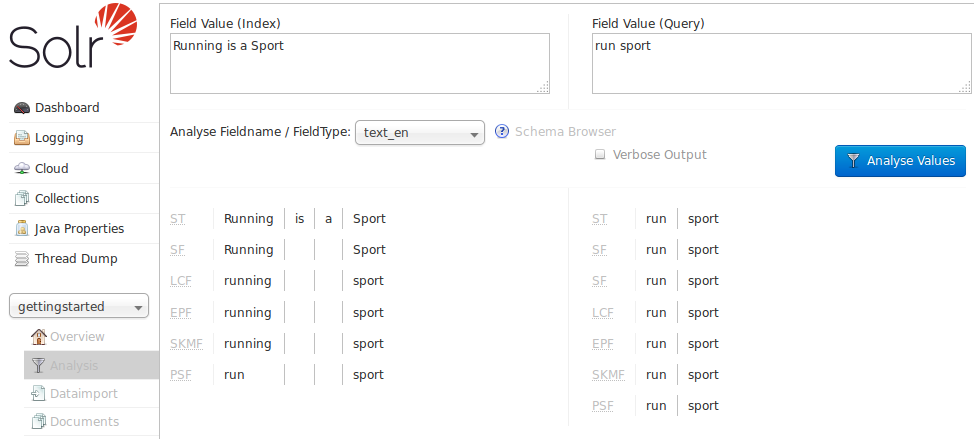This screenshot has width=974, height=439.
Task: Open the Dashboard icon in sidebar
Action: (x=21, y=108)
